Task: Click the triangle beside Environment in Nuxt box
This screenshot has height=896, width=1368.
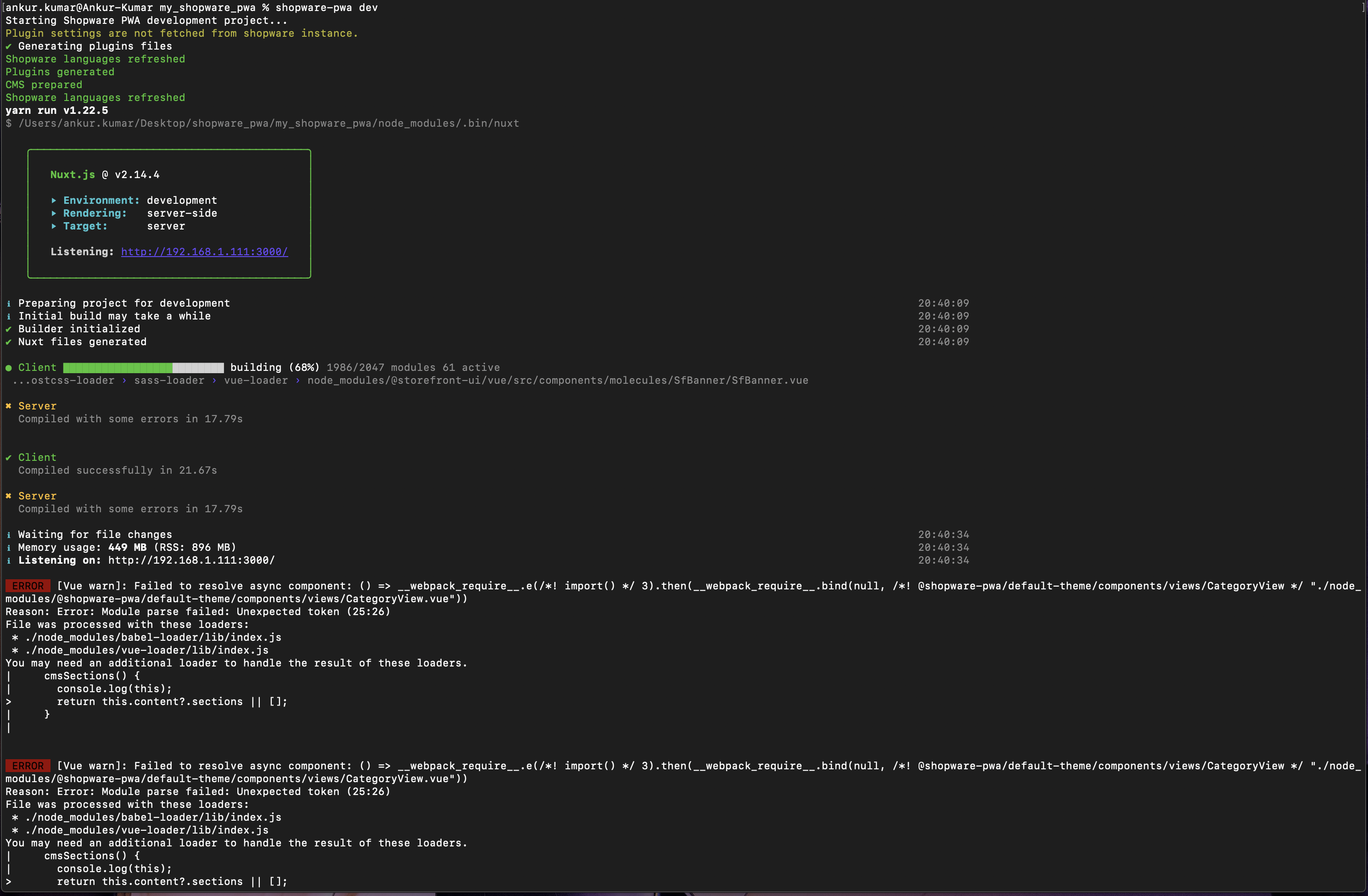Action: click(53, 201)
